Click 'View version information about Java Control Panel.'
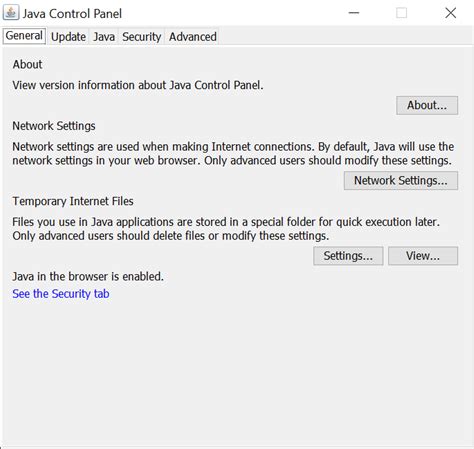474x449 pixels. tap(138, 85)
